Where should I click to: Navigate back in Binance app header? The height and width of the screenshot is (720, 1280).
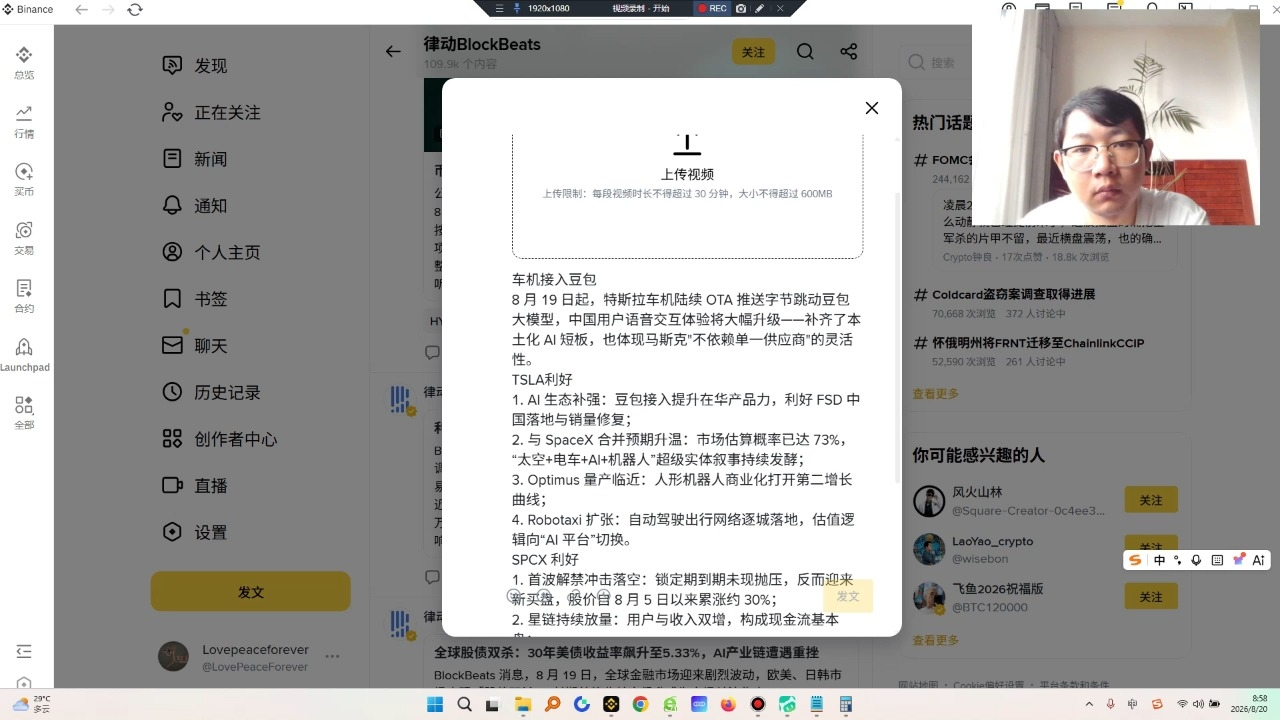(x=82, y=9)
